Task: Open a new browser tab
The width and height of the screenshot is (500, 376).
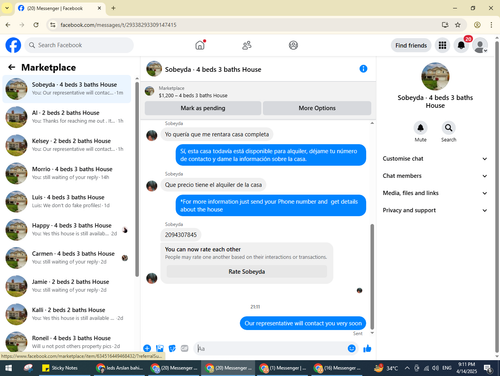Action: pyautogui.click(x=113, y=8)
